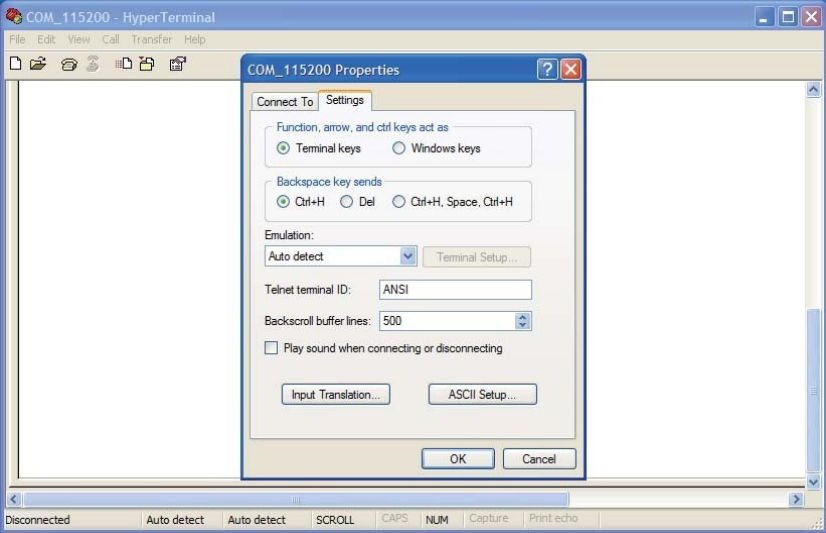Select Del for backspace key
This screenshot has width=826, height=533.
tap(346, 202)
